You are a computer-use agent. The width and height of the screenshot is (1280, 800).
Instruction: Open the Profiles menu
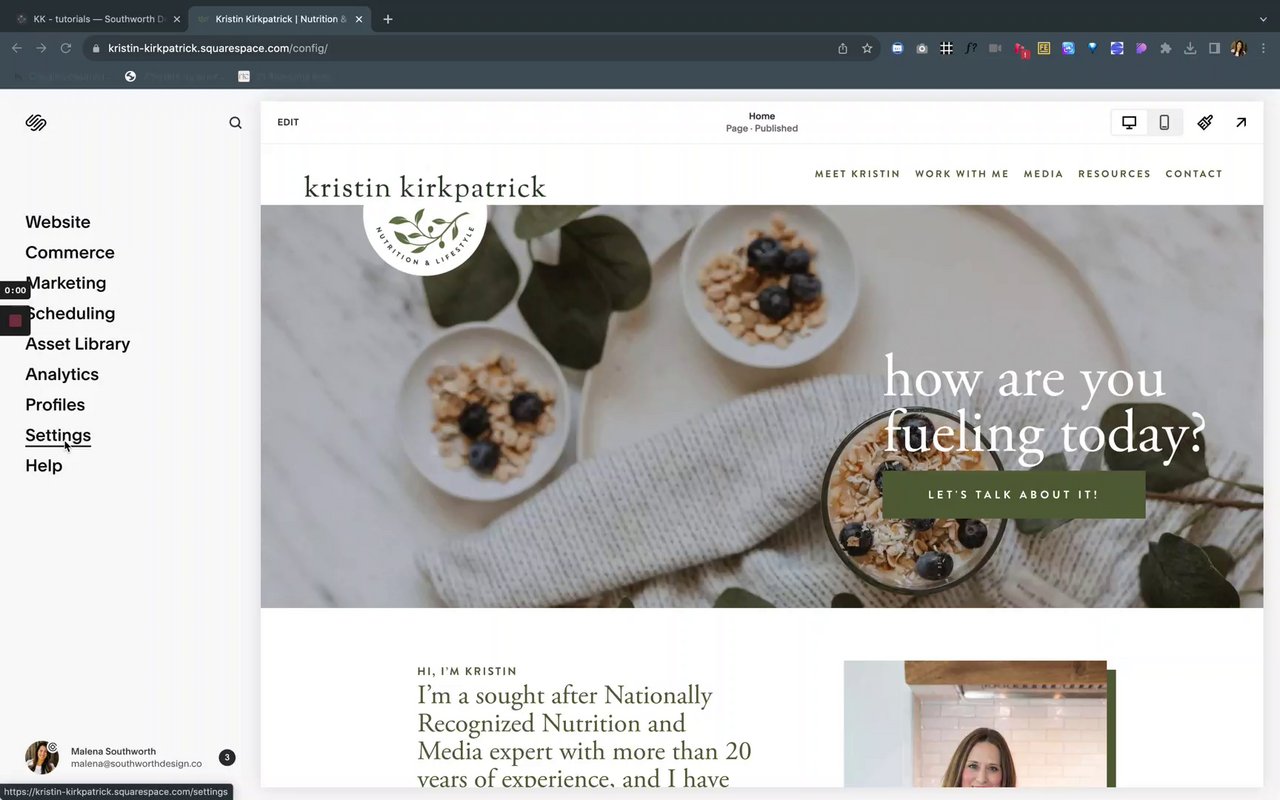[55, 405]
